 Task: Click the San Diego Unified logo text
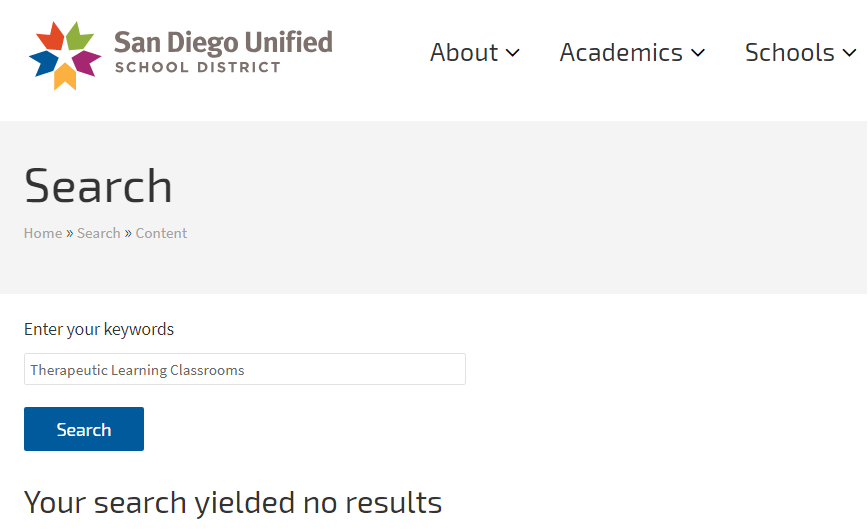pos(222,43)
